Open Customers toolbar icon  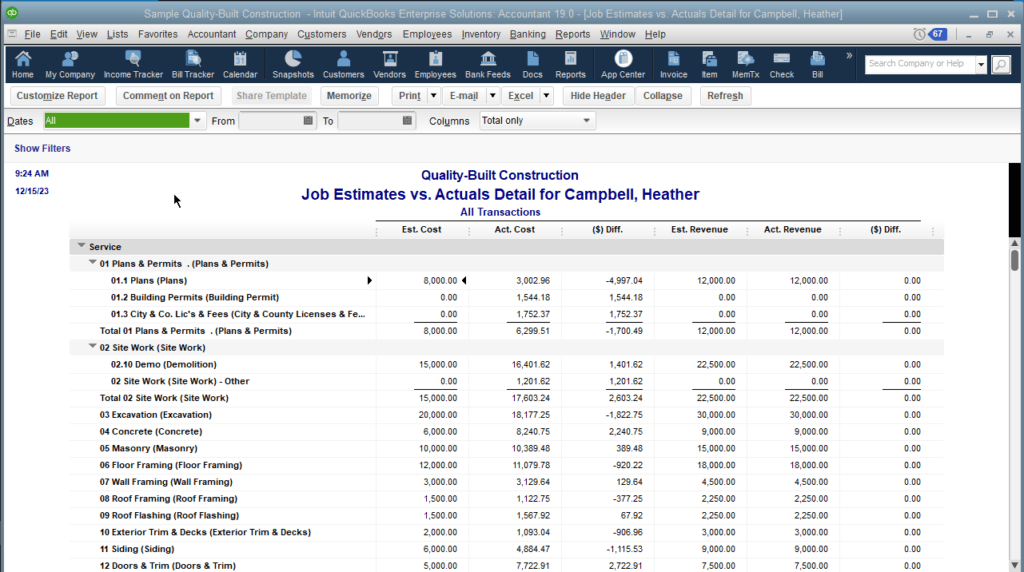(x=343, y=65)
